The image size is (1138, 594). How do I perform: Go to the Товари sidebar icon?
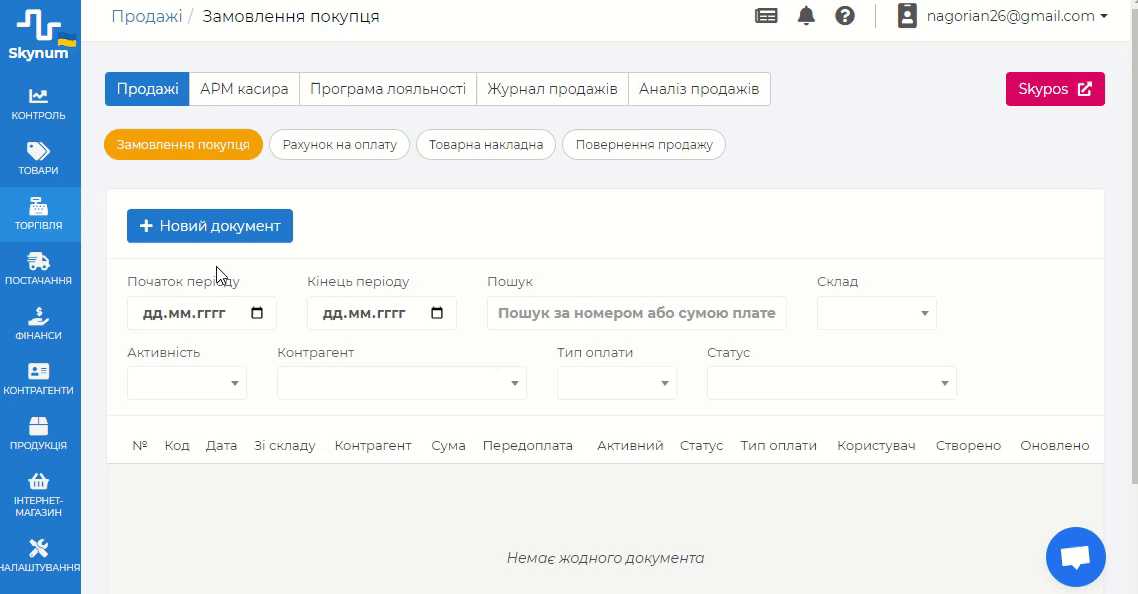click(39, 158)
